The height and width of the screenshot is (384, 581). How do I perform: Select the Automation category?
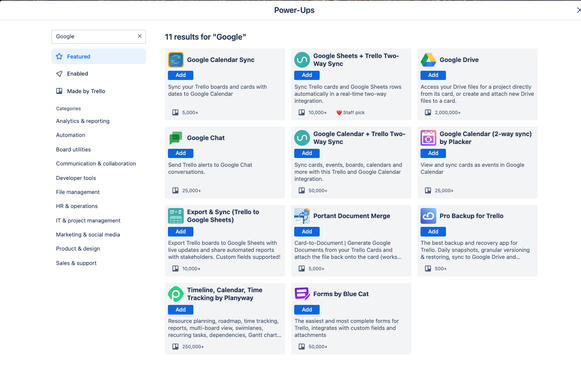(x=70, y=135)
